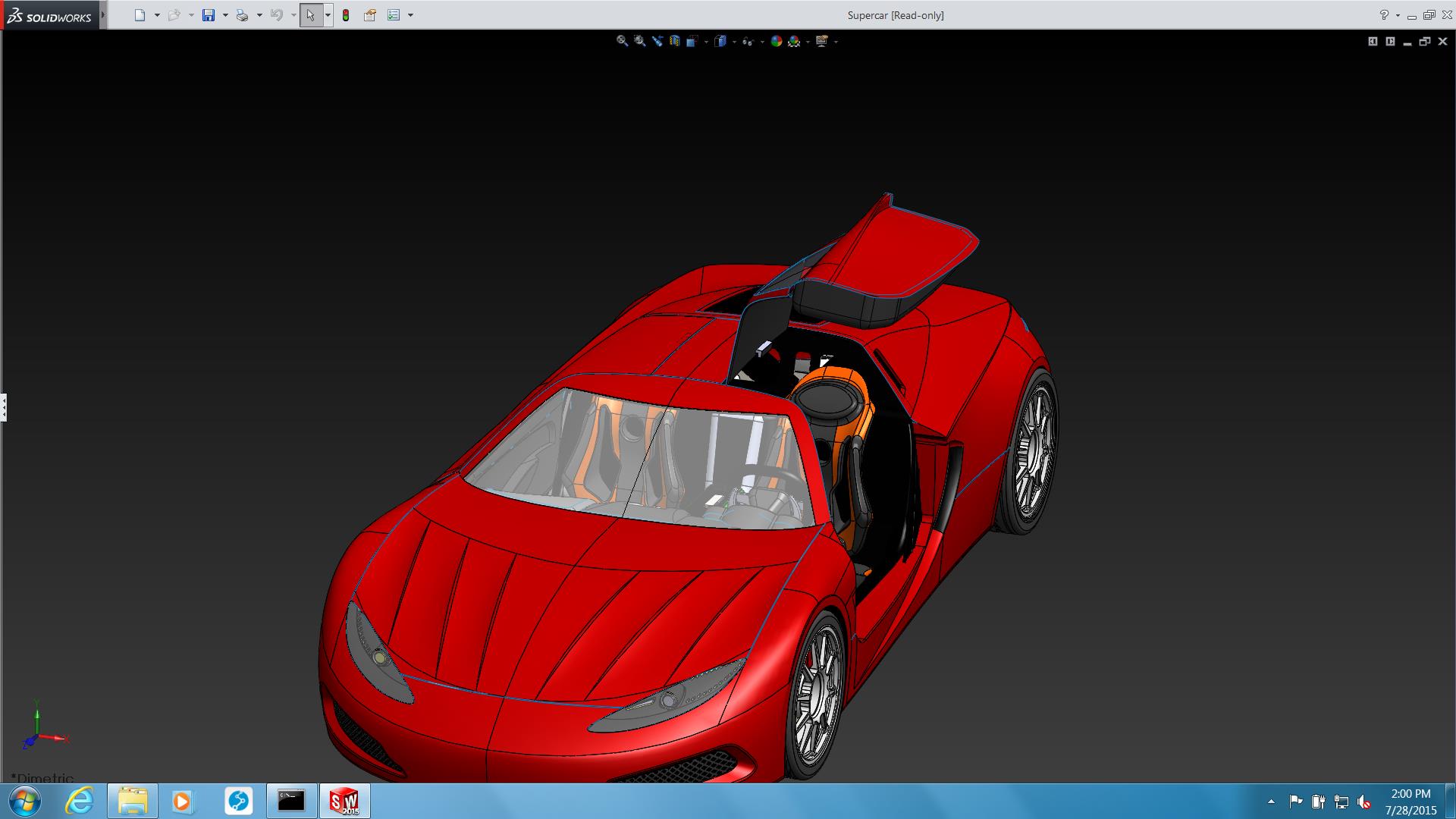This screenshot has height=819, width=1456.
Task: Click the New document button
Action: (140, 15)
